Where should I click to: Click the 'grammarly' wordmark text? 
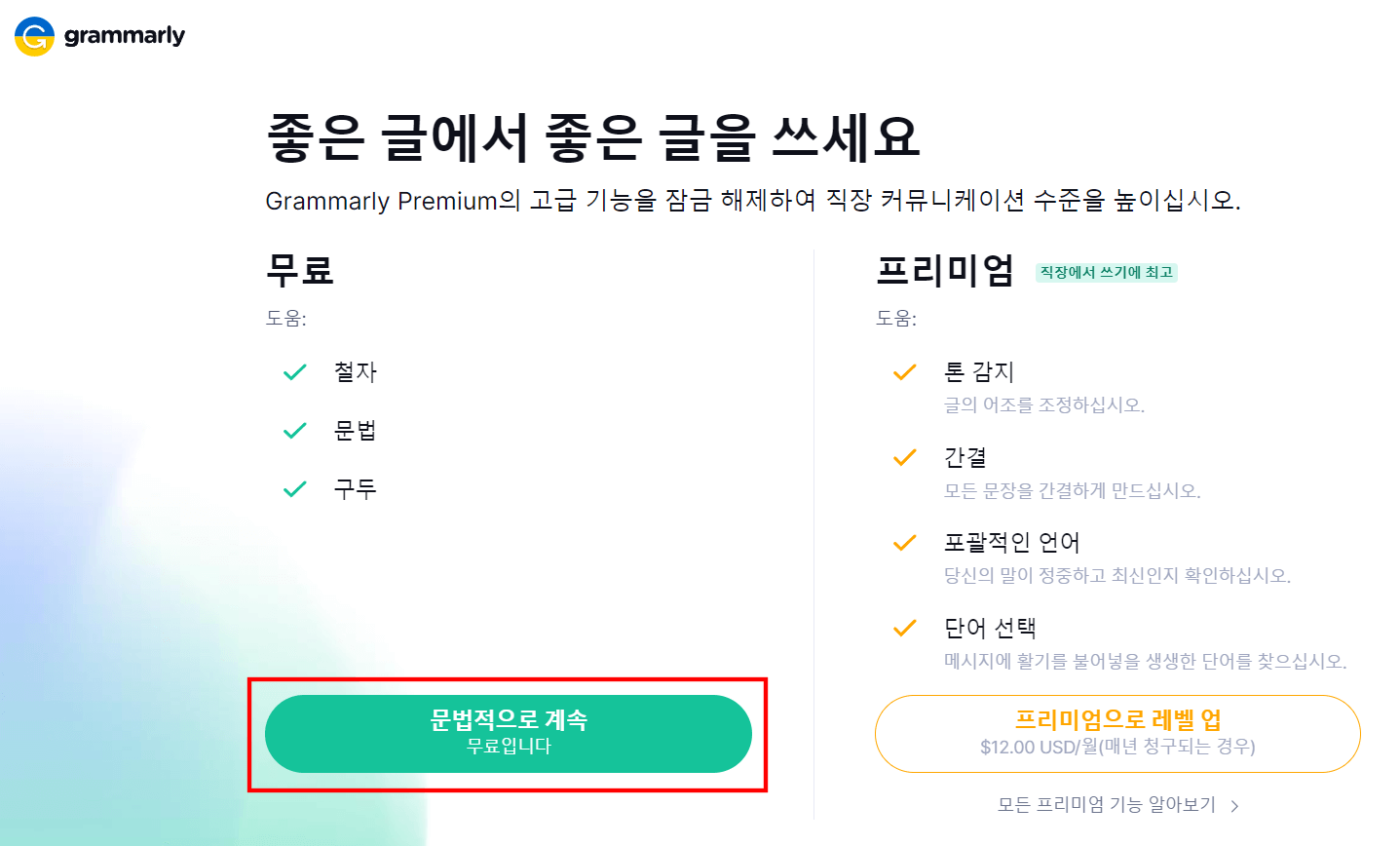point(125,35)
